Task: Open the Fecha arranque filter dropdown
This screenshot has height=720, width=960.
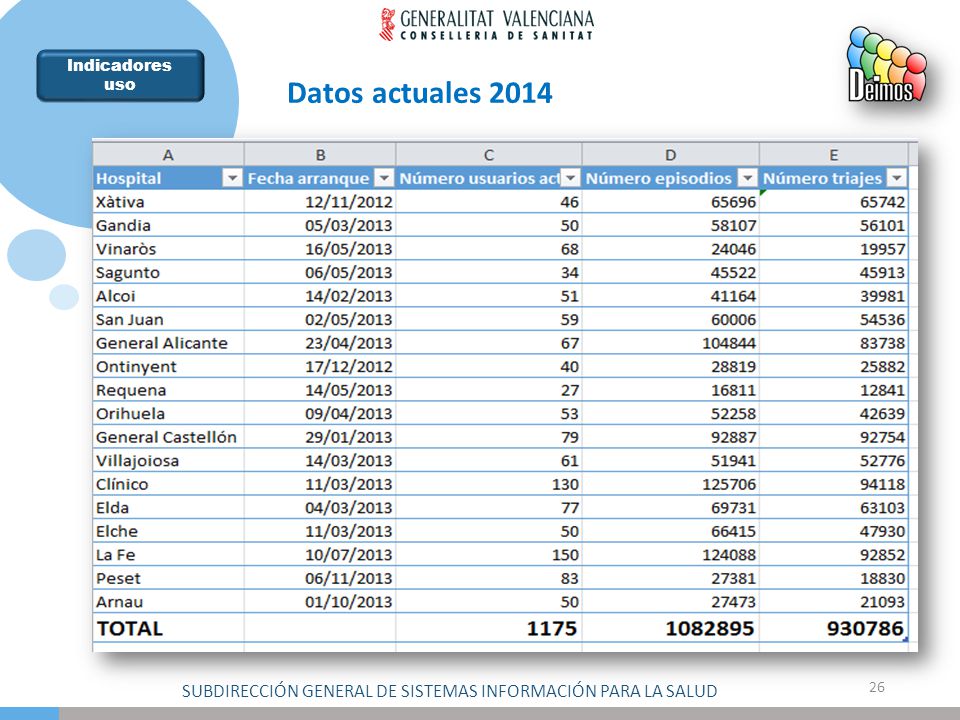Action: pyautogui.click(x=384, y=178)
